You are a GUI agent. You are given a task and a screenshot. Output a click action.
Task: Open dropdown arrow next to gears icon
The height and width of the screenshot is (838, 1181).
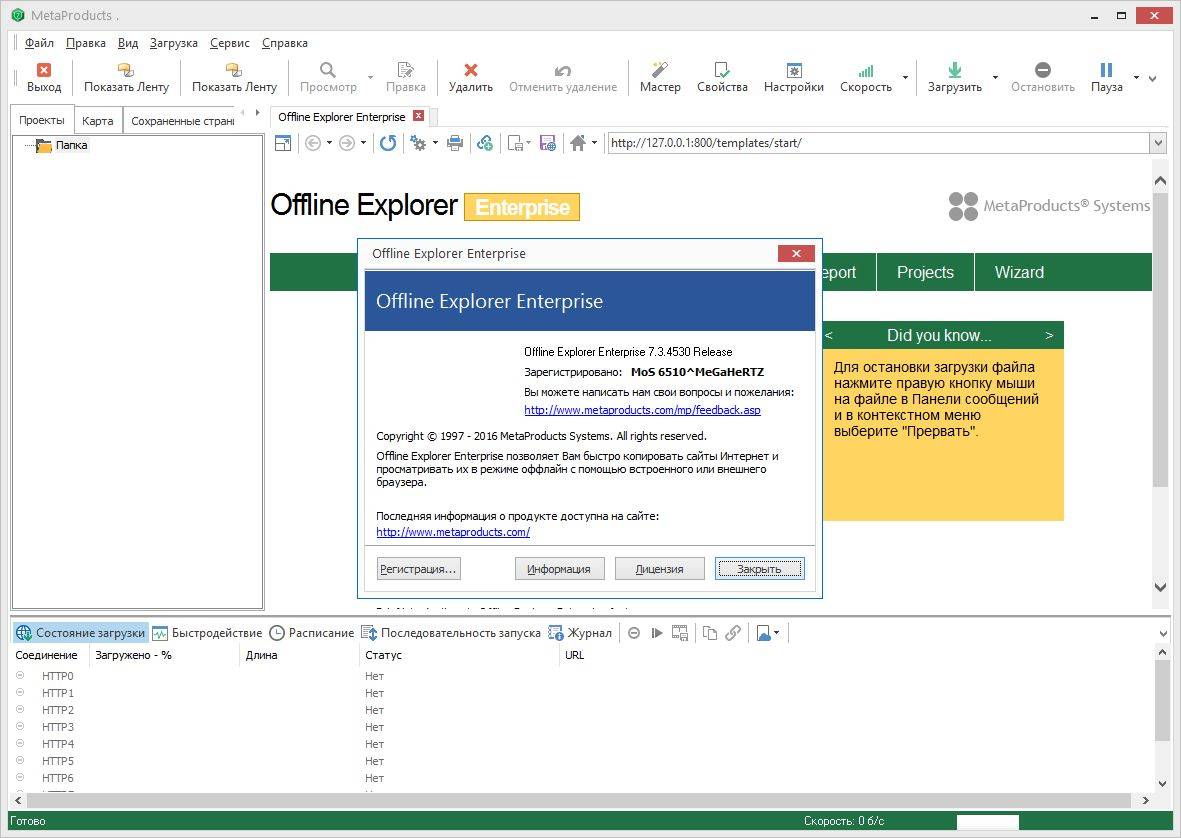435,143
